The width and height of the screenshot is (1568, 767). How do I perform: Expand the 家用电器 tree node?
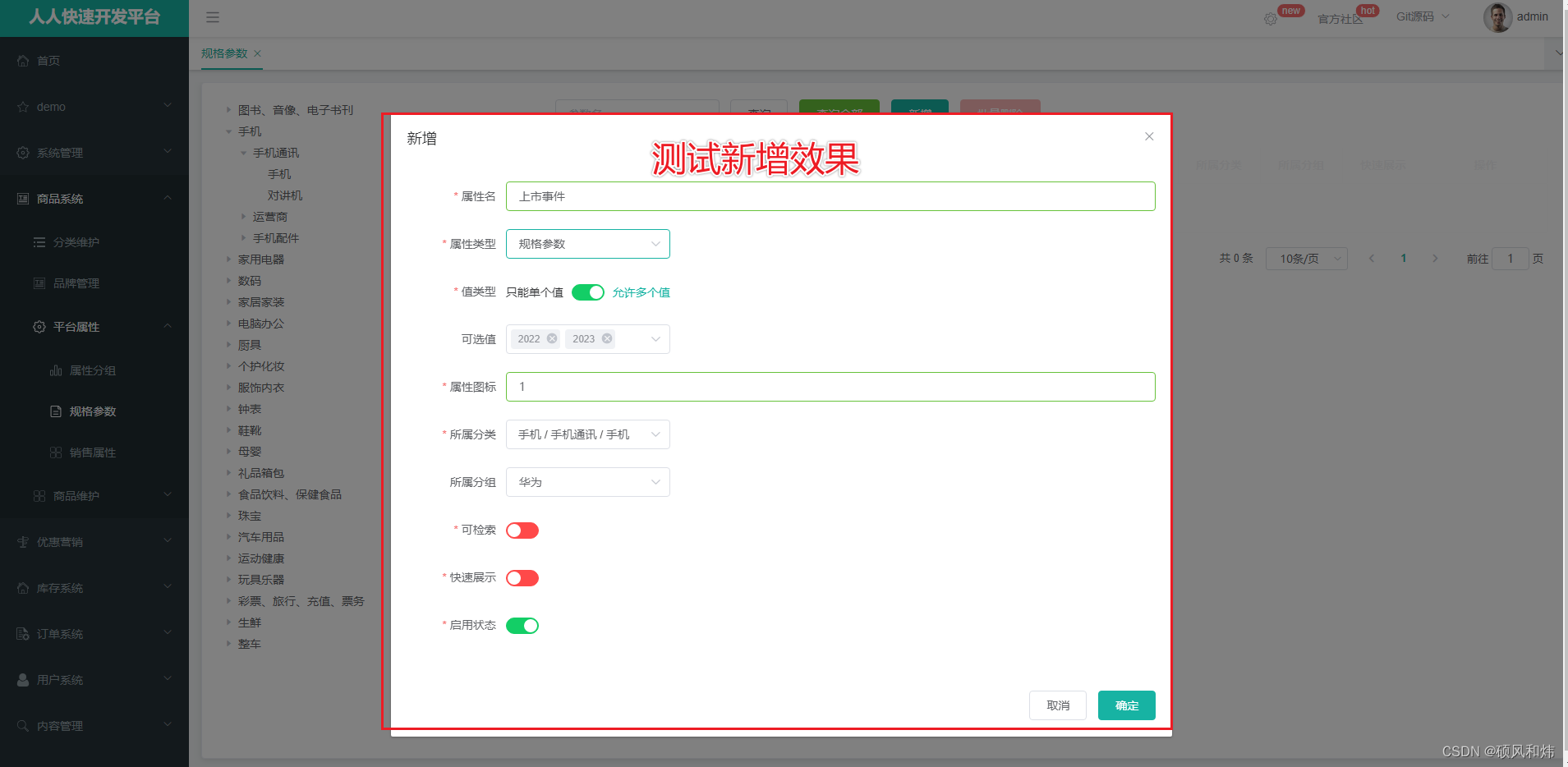coord(228,259)
